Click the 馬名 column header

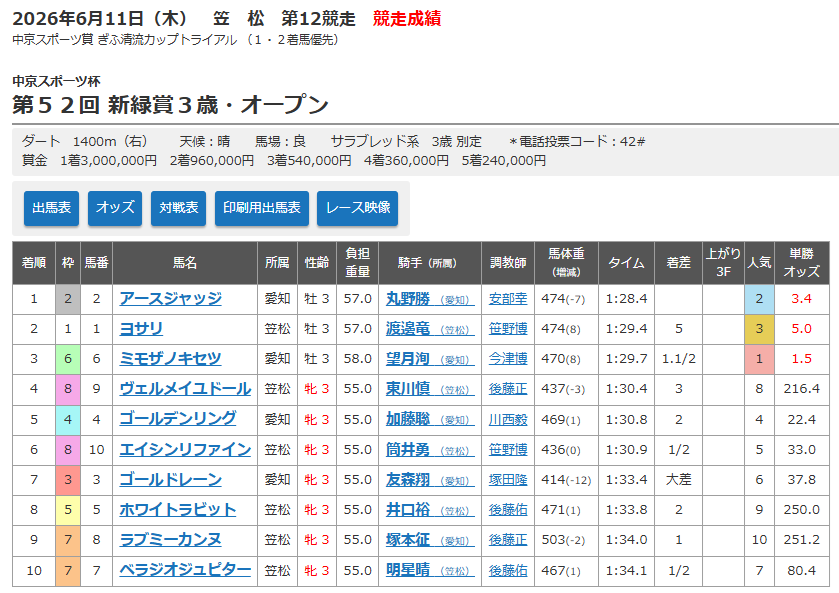coord(185,263)
